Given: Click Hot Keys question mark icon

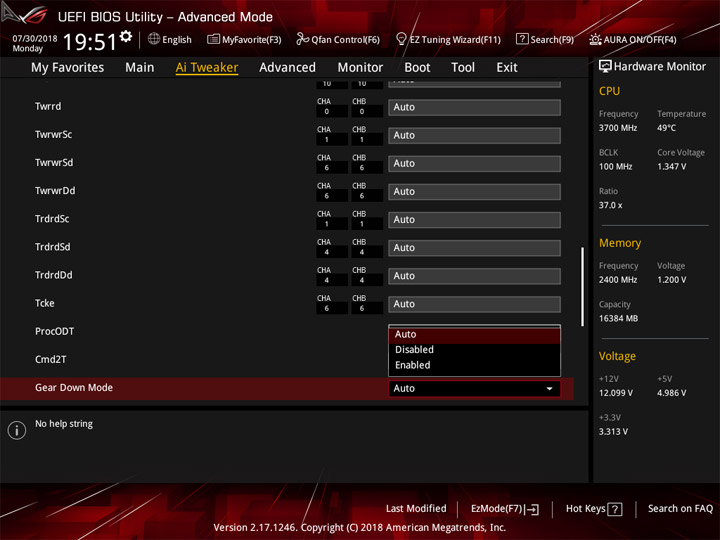Looking at the screenshot, I should (615, 509).
